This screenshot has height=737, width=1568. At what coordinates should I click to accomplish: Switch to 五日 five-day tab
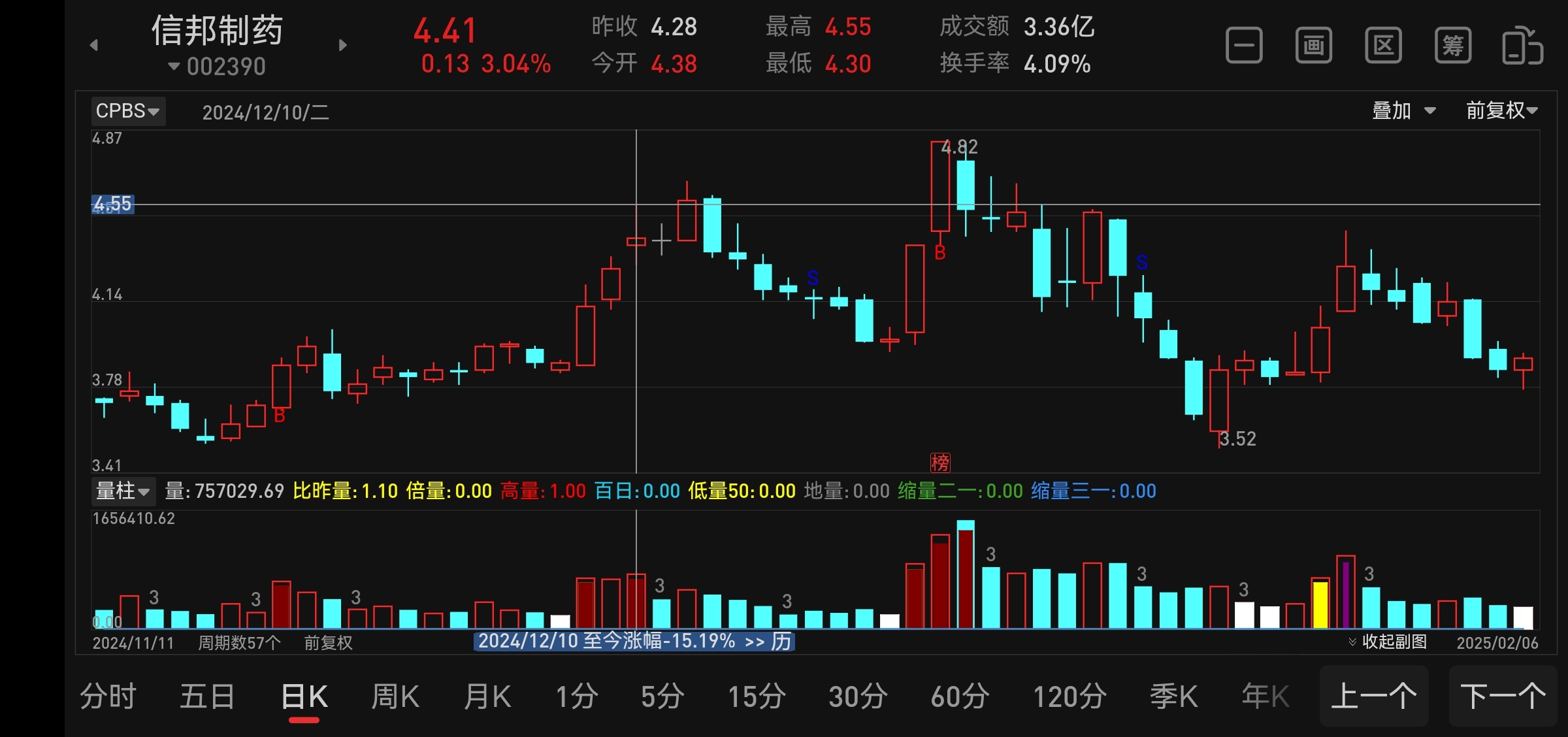pos(208,696)
